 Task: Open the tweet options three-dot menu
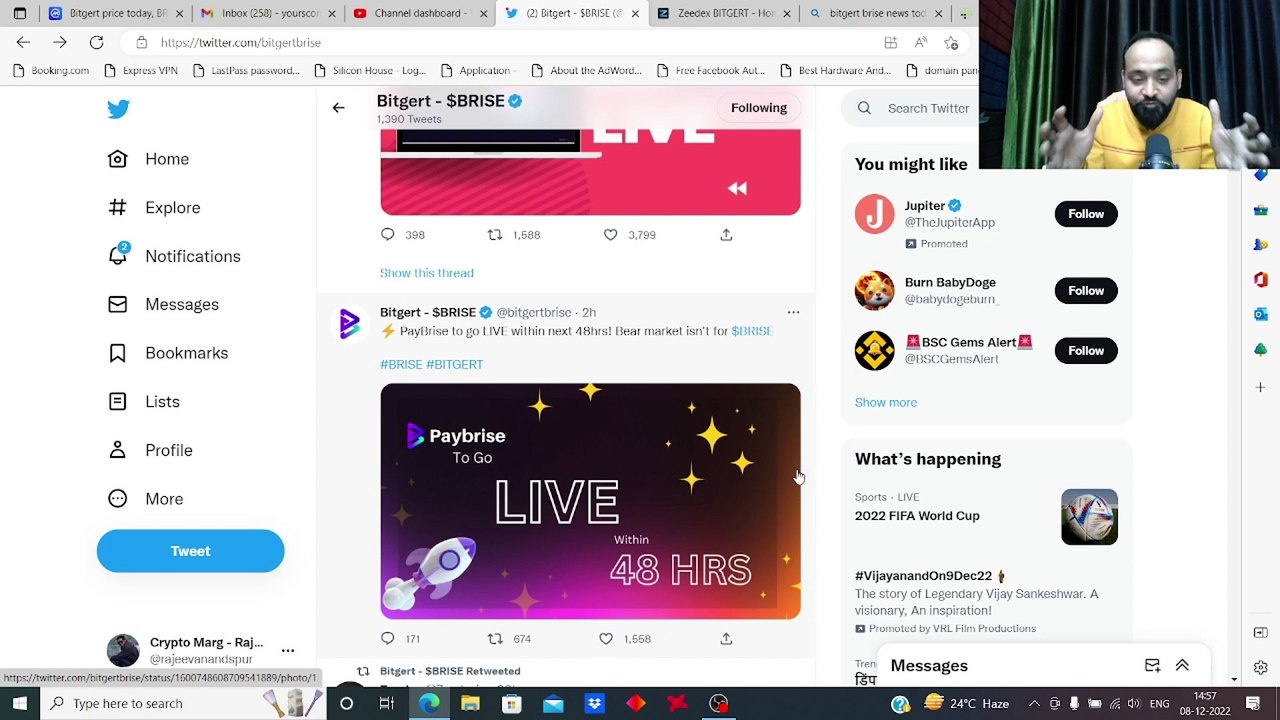[793, 313]
